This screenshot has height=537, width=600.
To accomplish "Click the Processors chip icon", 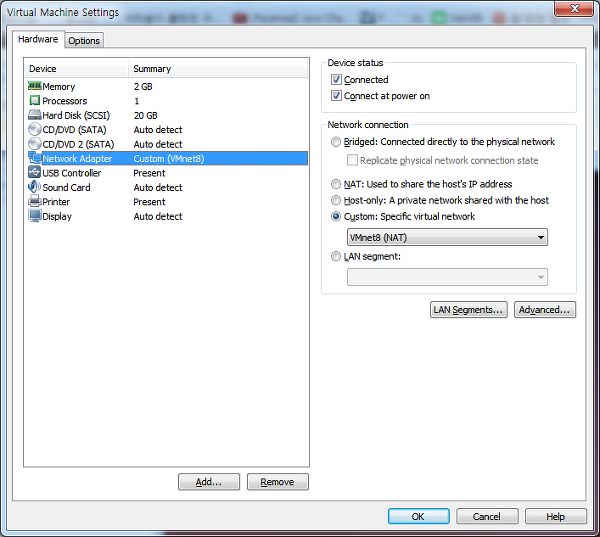I will (34, 101).
